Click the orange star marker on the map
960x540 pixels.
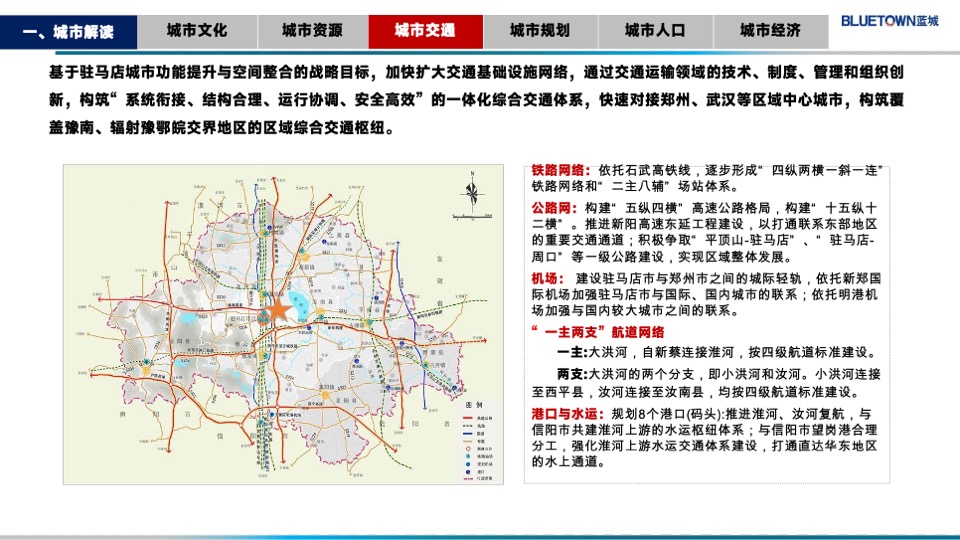click(277, 309)
